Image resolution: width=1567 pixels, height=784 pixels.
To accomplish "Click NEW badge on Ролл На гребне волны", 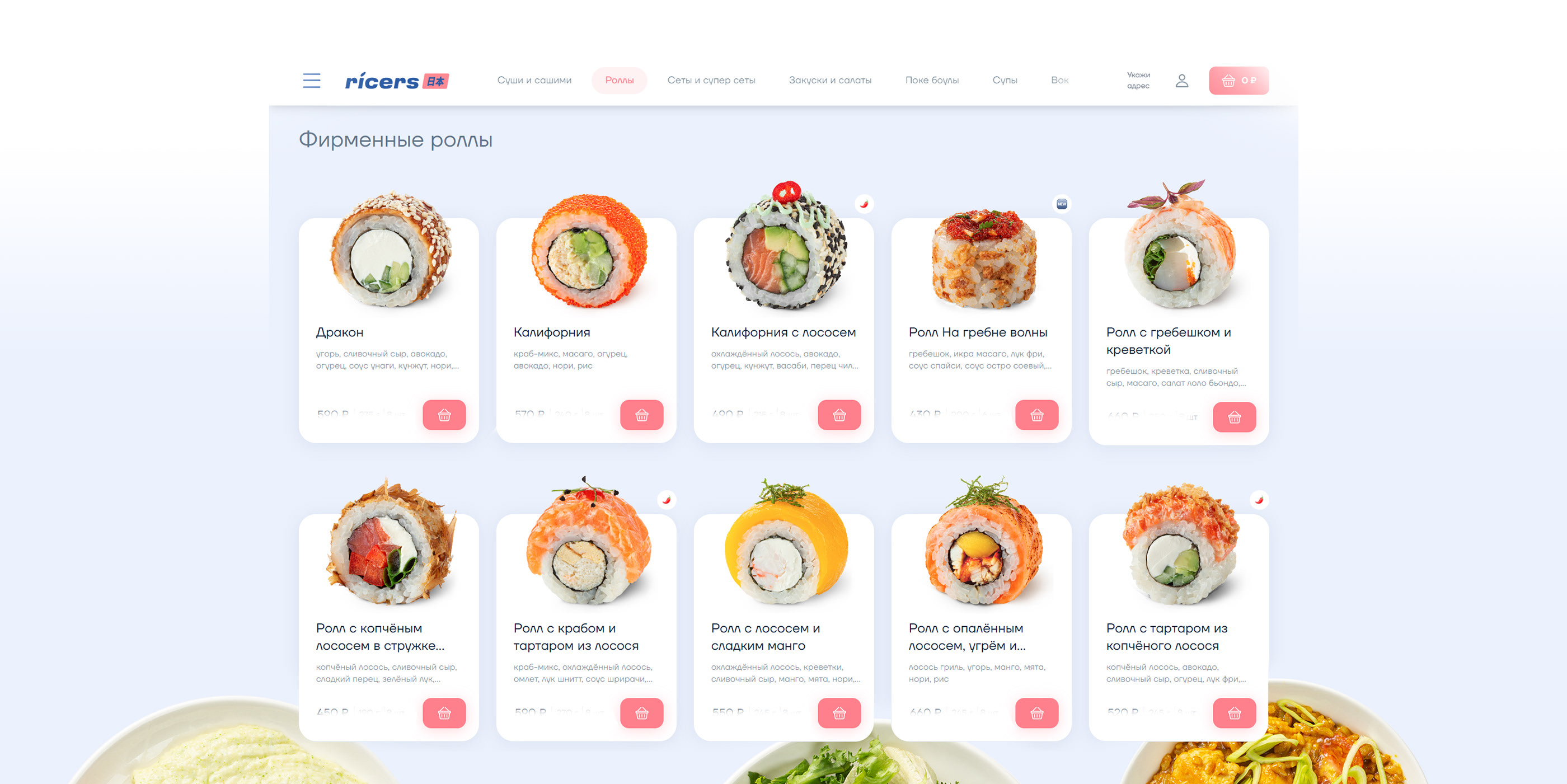I will click(x=1062, y=204).
